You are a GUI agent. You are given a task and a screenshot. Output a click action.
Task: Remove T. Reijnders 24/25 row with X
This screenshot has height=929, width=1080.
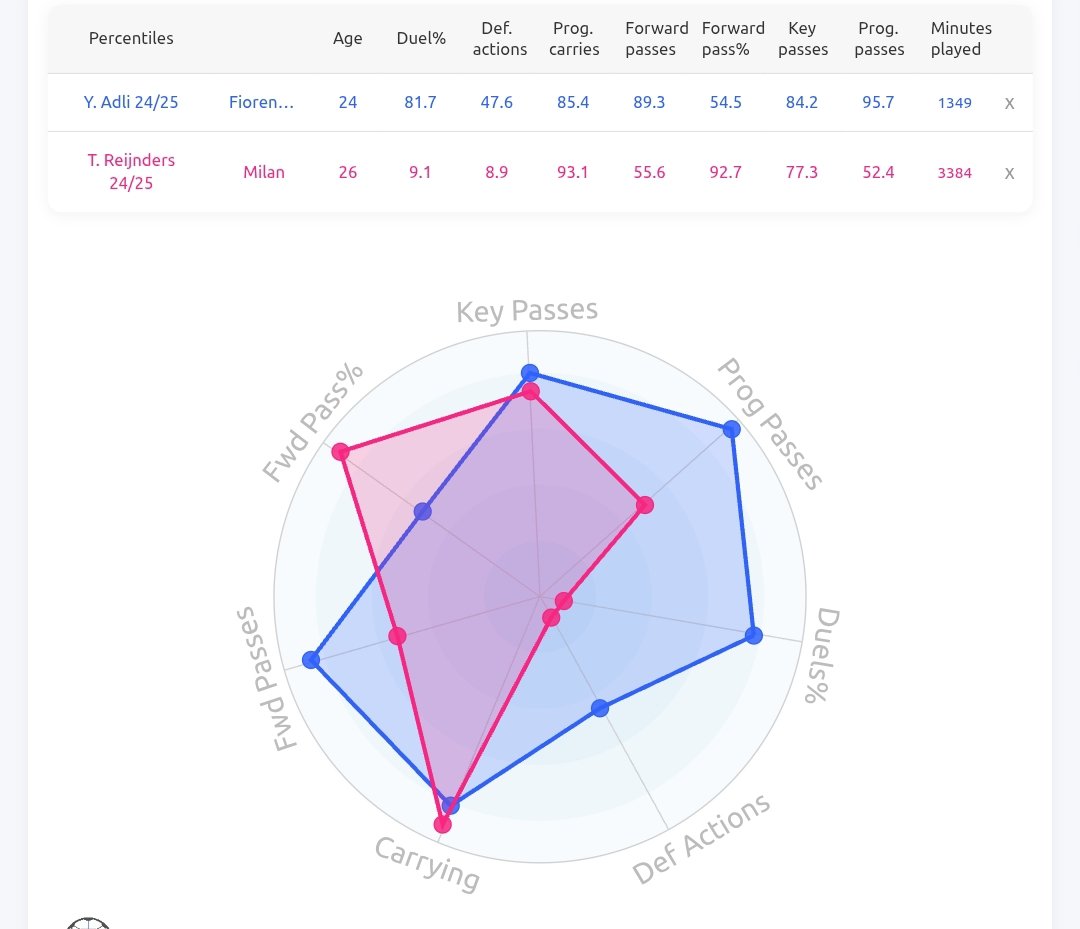pyautogui.click(x=1009, y=173)
